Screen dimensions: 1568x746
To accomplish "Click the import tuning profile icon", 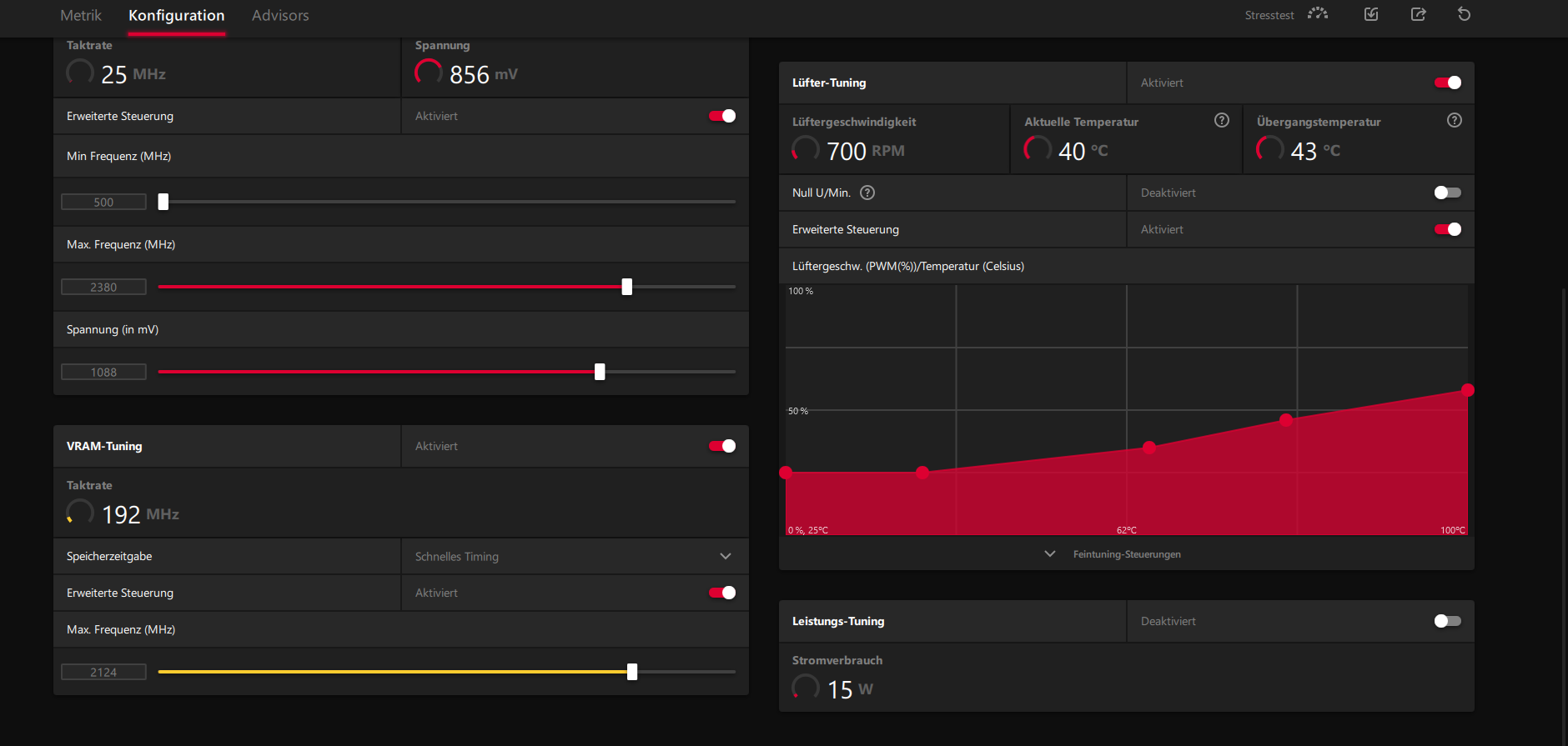I will click(1371, 14).
